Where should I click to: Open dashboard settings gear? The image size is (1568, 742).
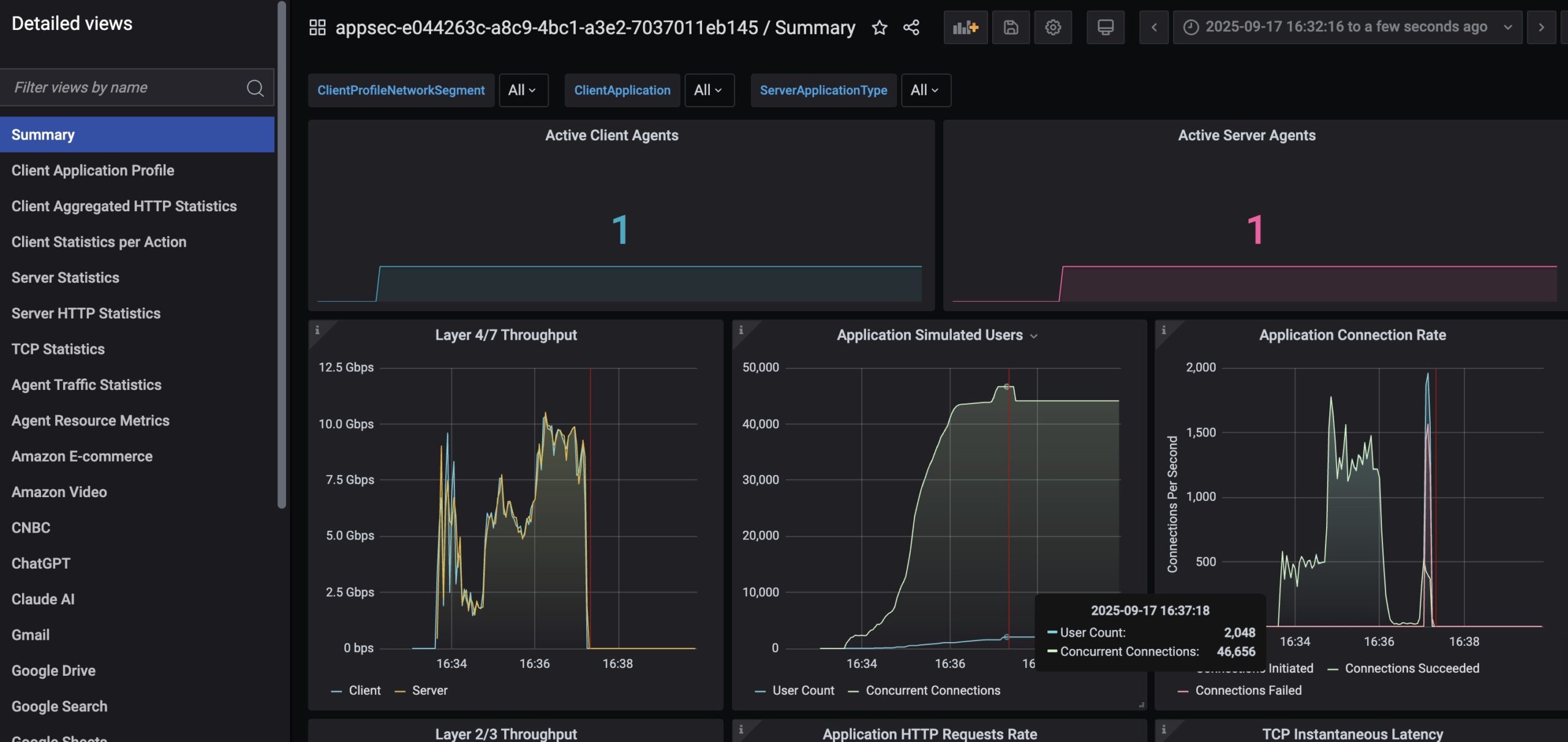click(x=1053, y=28)
